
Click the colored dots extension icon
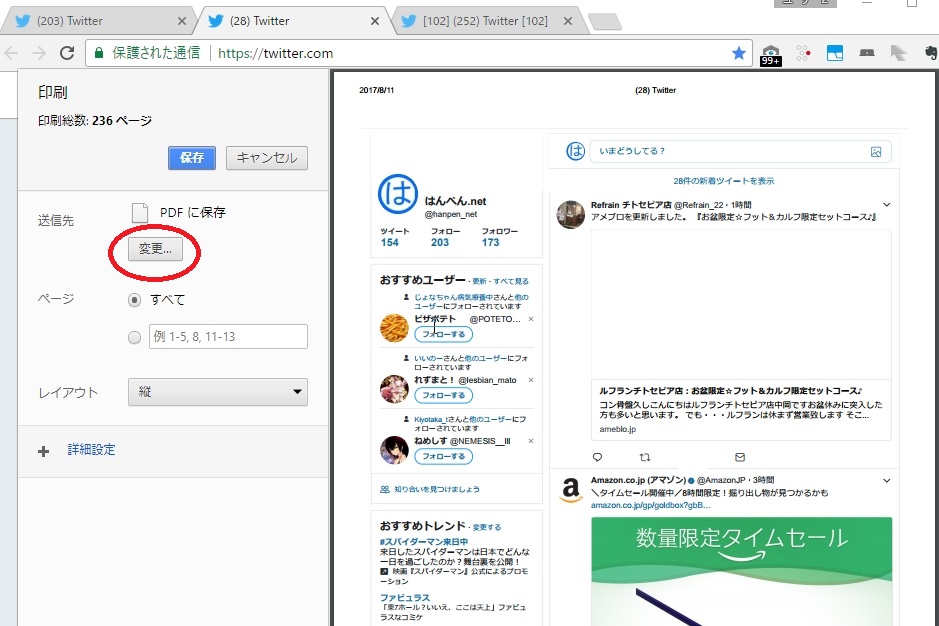[803, 53]
